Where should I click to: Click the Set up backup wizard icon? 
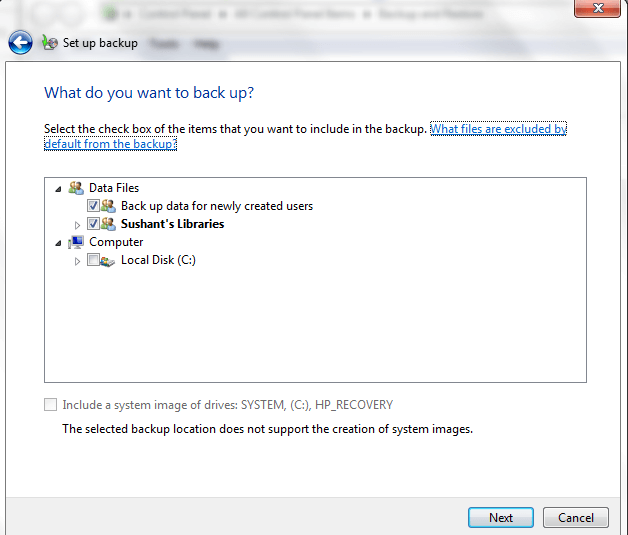pyautogui.click(x=50, y=43)
